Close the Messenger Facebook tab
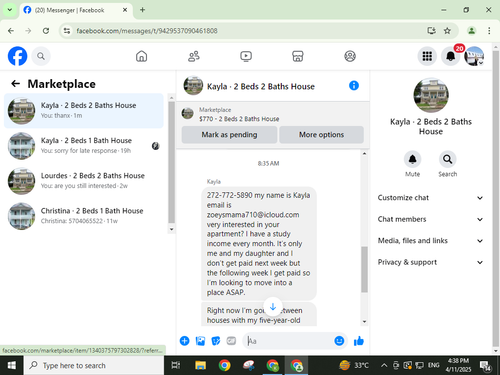Image resolution: width=500 pixels, height=375 pixels. point(125,10)
